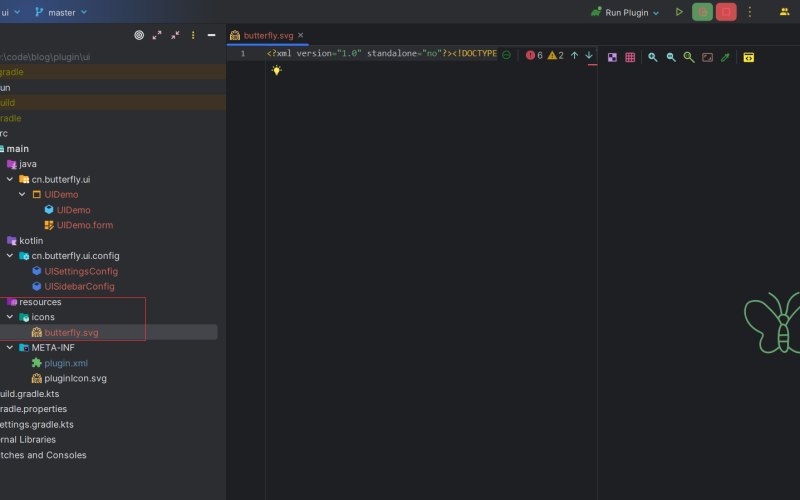Collapse the META-INF folder chevron
This screenshot has width=800, height=500.
[10, 347]
